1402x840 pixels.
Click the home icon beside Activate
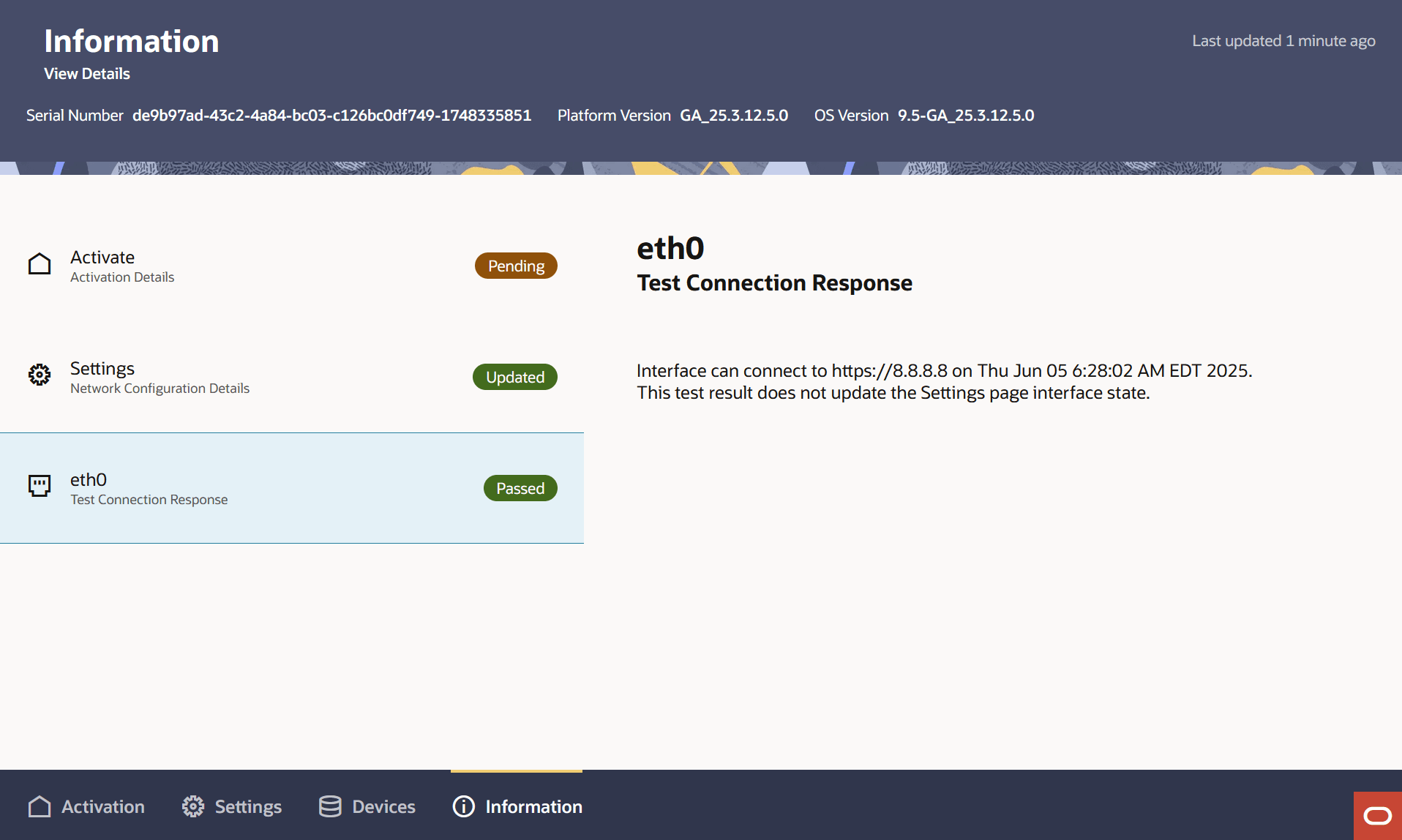[40, 264]
